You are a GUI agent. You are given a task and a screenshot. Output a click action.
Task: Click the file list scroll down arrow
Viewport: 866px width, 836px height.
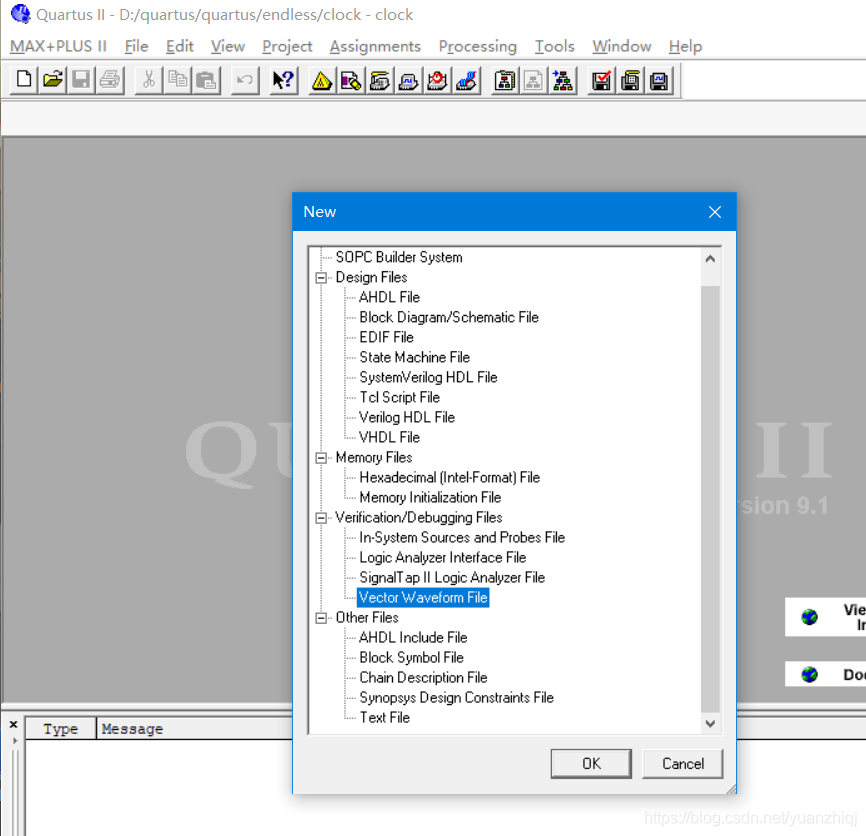pos(710,723)
